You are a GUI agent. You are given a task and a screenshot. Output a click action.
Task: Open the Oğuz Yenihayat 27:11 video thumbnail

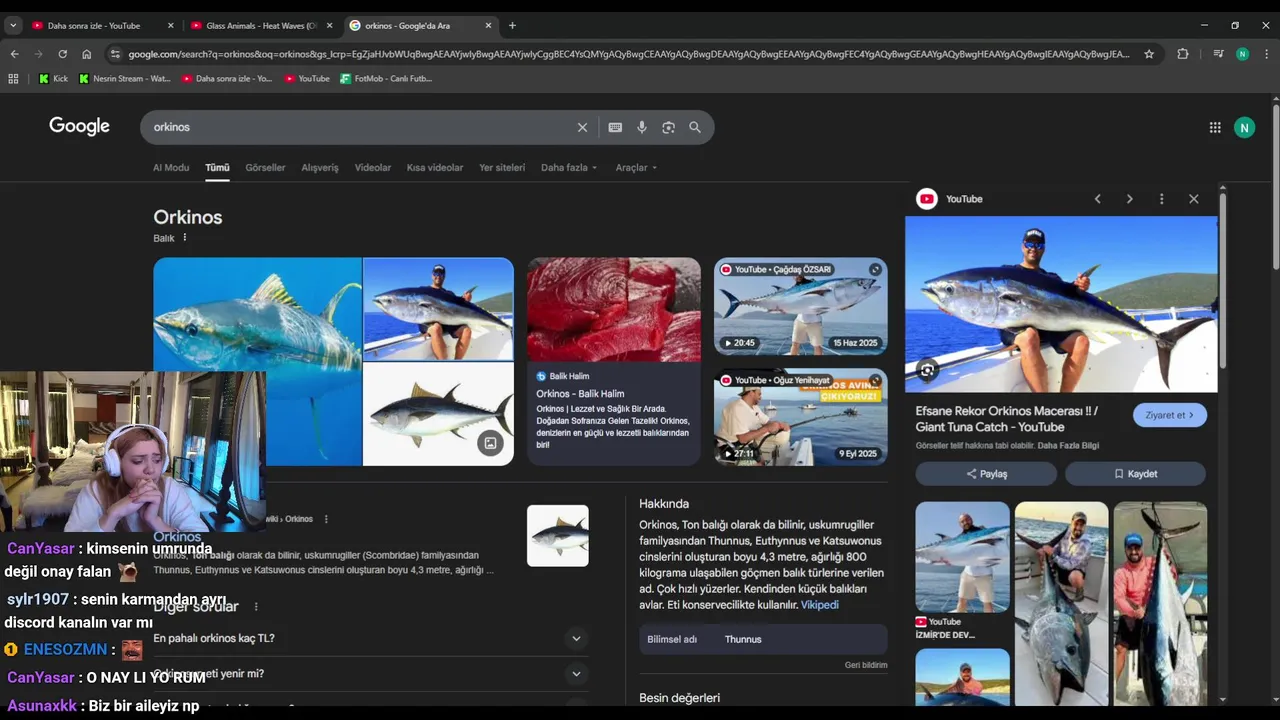click(x=801, y=417)
